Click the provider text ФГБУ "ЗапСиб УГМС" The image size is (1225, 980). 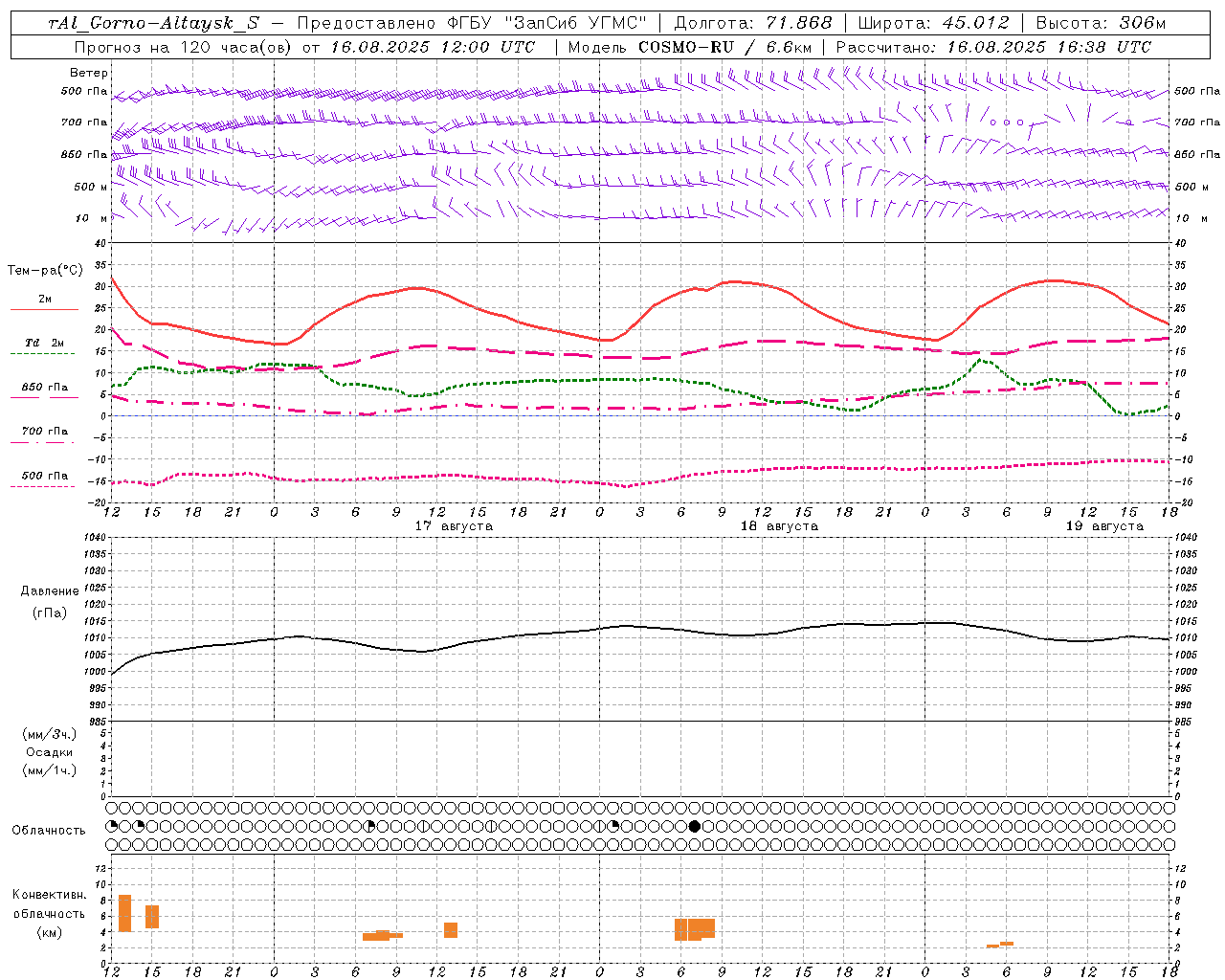[x=546, y=23]
